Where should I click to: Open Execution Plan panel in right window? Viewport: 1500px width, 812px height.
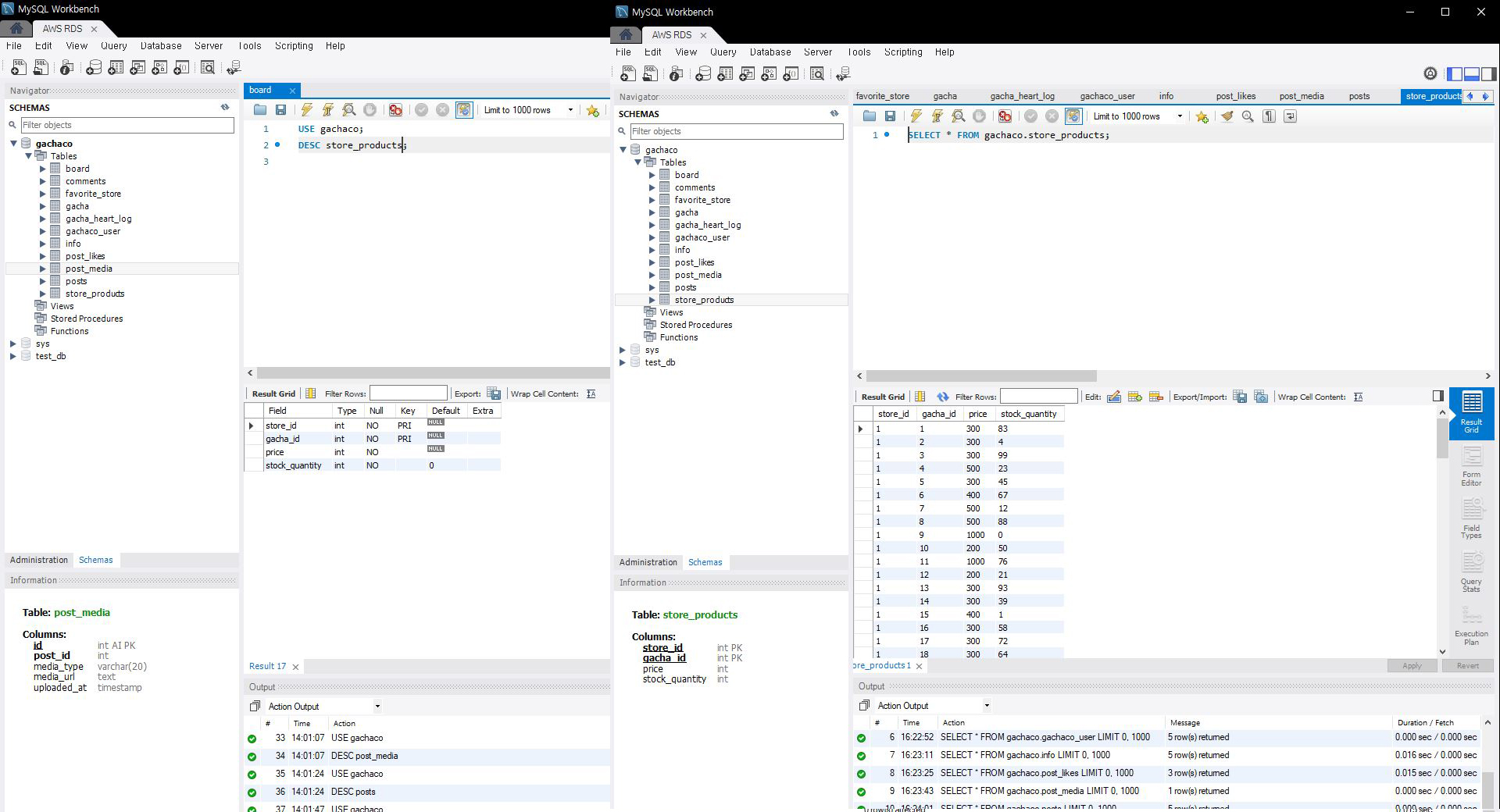[1471, 626]
